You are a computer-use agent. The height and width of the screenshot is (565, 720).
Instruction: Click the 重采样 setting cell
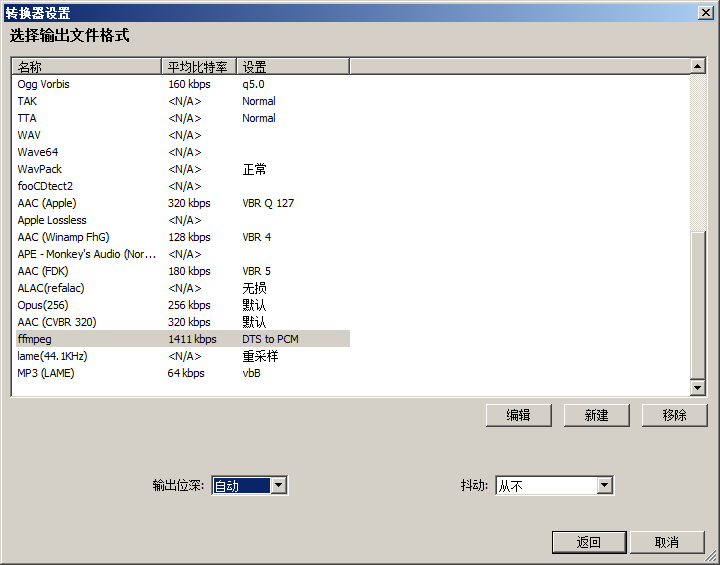coord(260,356)
